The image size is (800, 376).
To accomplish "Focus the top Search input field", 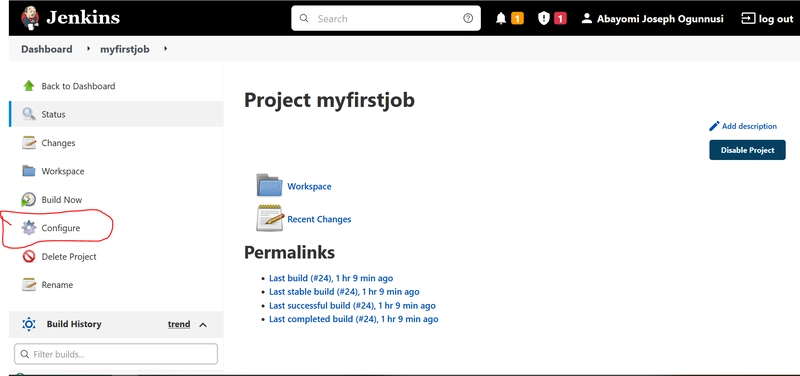I will point(386,18).
